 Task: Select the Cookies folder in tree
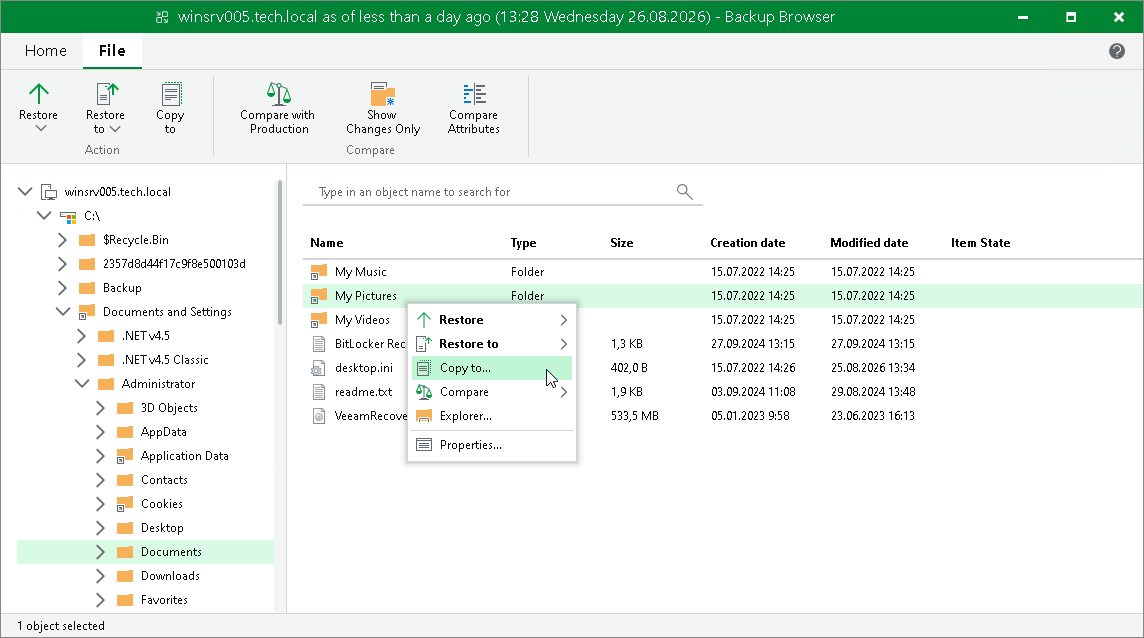point(162,504)
